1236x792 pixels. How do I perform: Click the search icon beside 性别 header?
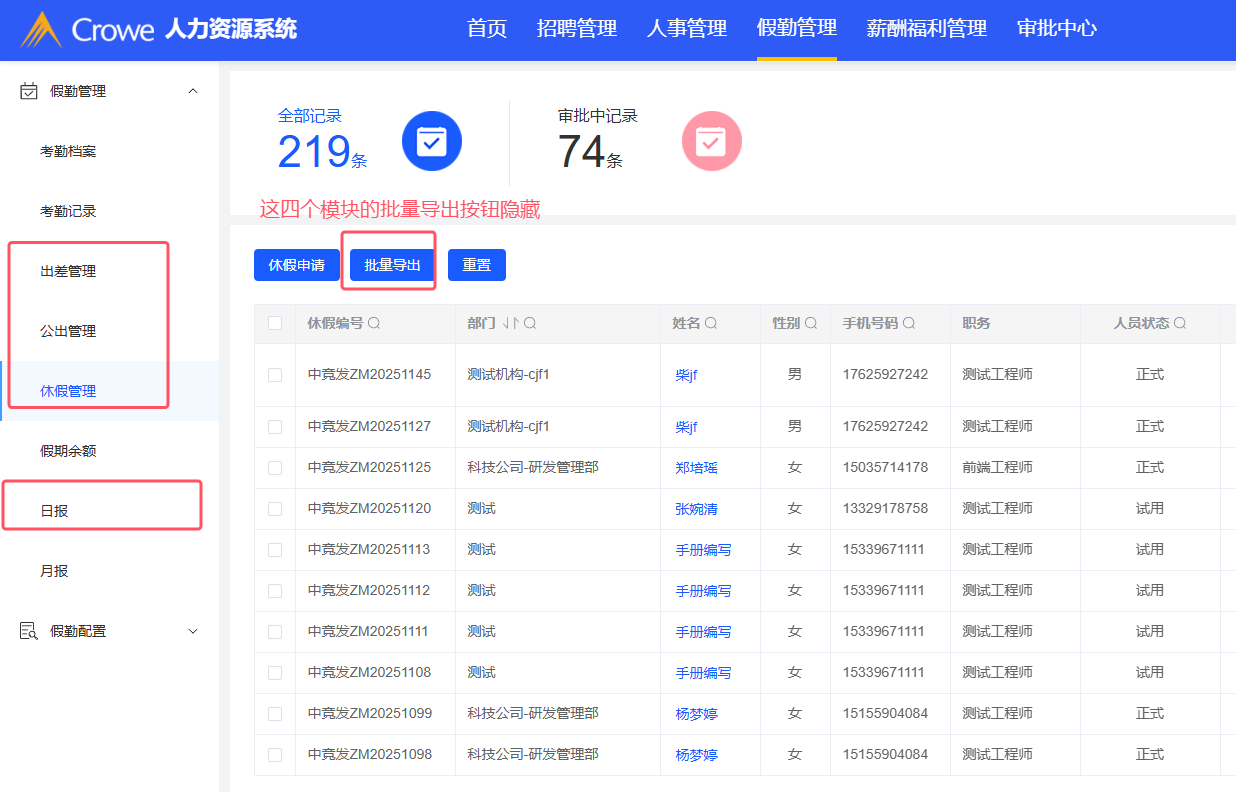(x=811, y=324)
